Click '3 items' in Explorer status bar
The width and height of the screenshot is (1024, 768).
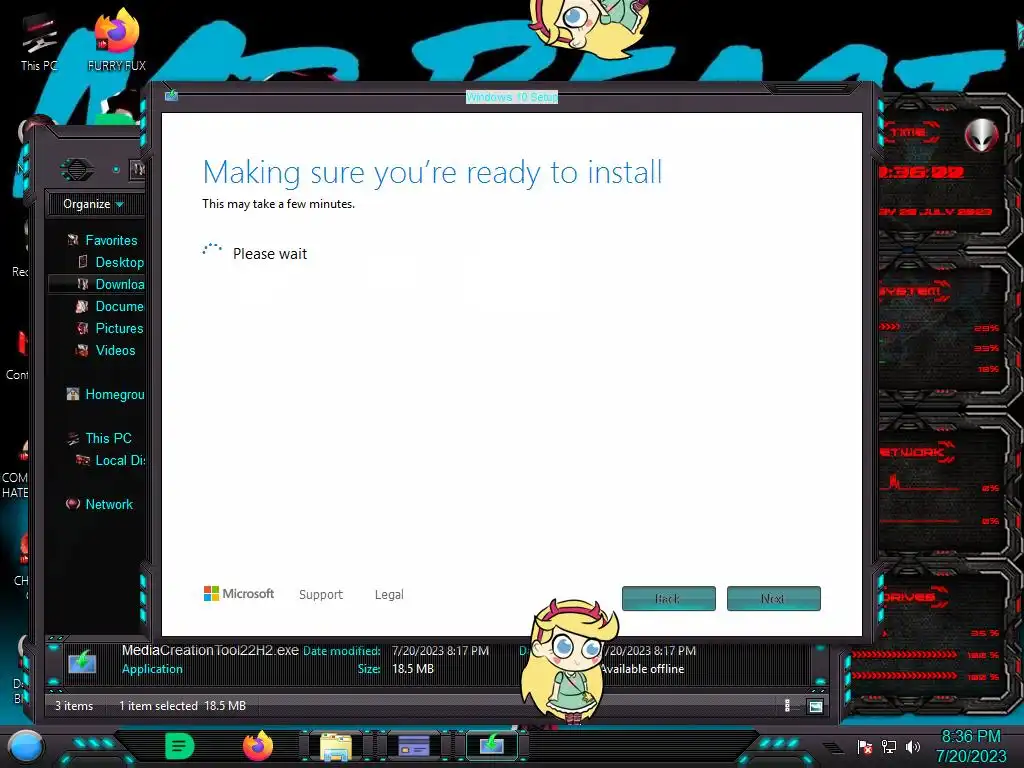pyautogui.click(x=74, y=706)
